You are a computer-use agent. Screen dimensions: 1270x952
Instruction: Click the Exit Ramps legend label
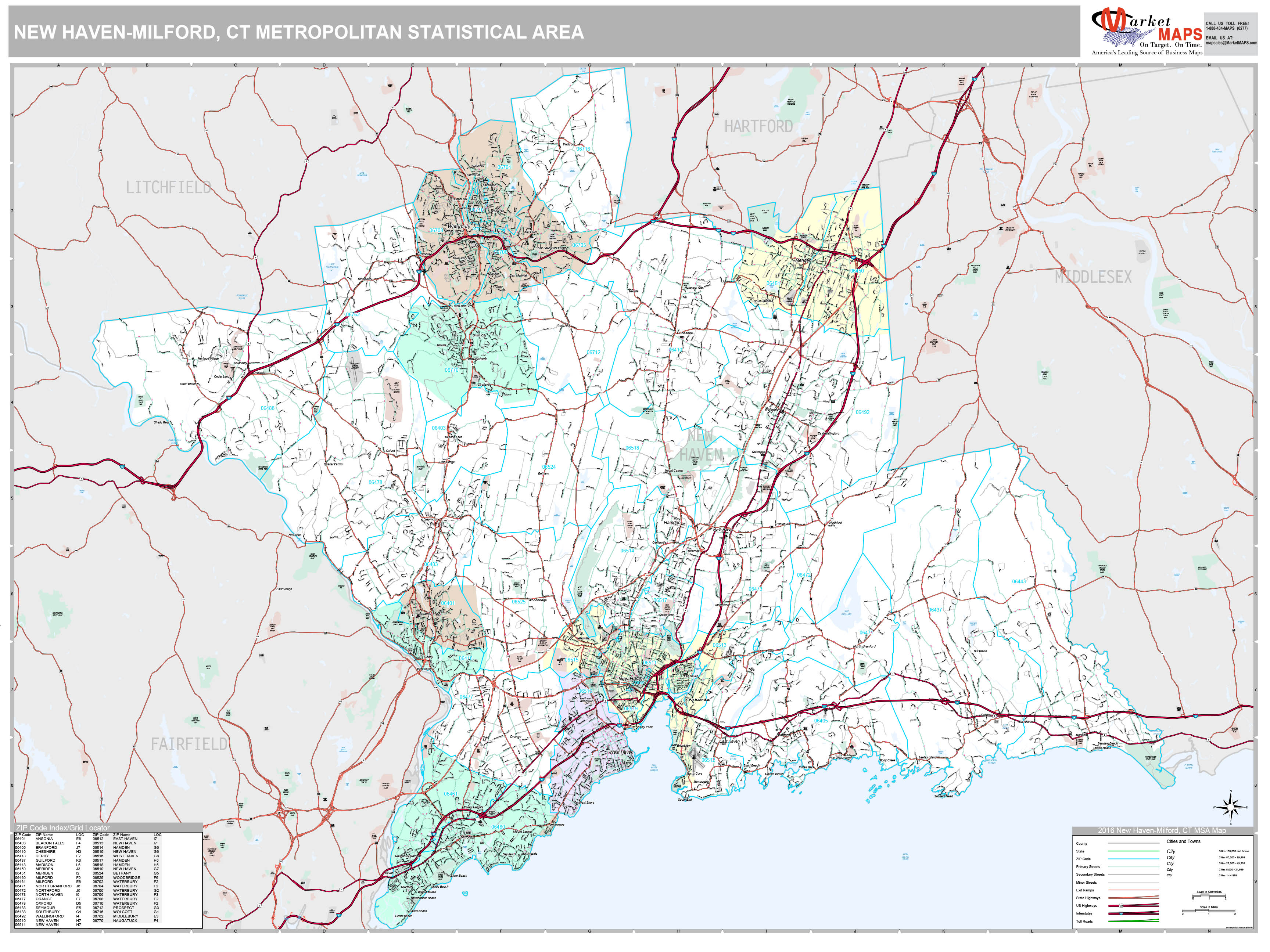[1085, 891]
